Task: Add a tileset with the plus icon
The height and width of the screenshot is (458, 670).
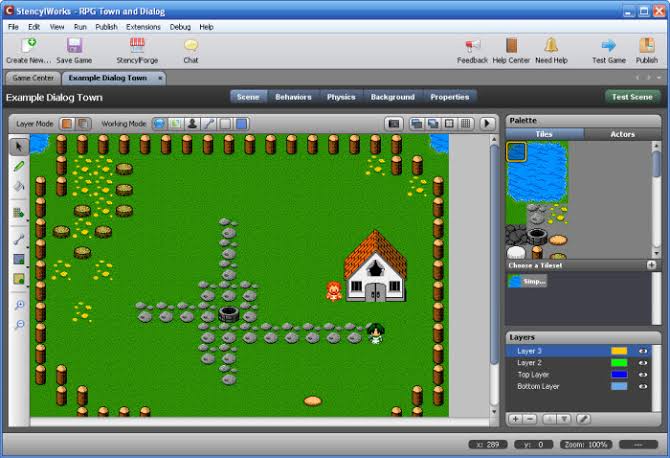Action: click(x=651, y=265)
